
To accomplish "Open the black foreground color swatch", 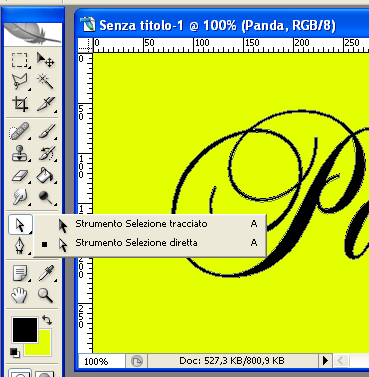I will (x=25, y=330).
